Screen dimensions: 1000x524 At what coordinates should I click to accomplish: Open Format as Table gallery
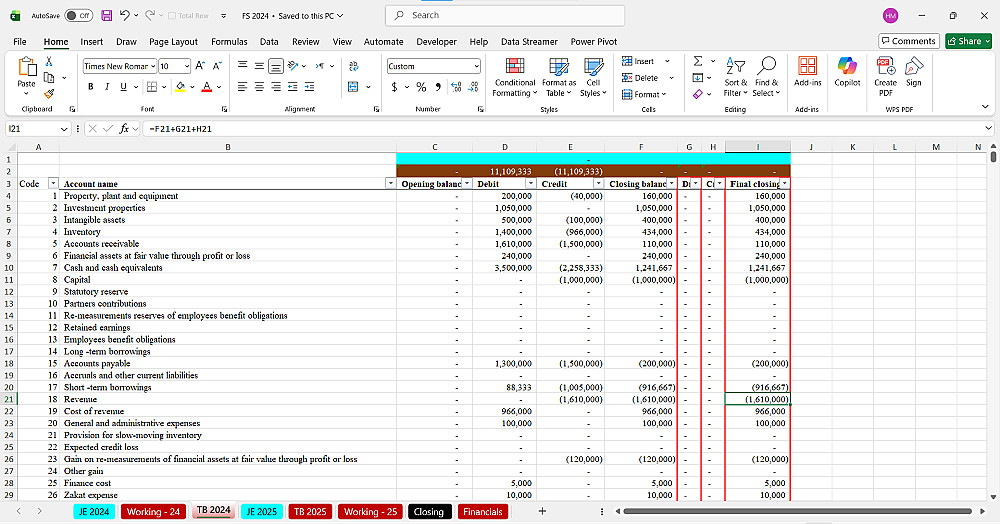click(x=559, y=77)
